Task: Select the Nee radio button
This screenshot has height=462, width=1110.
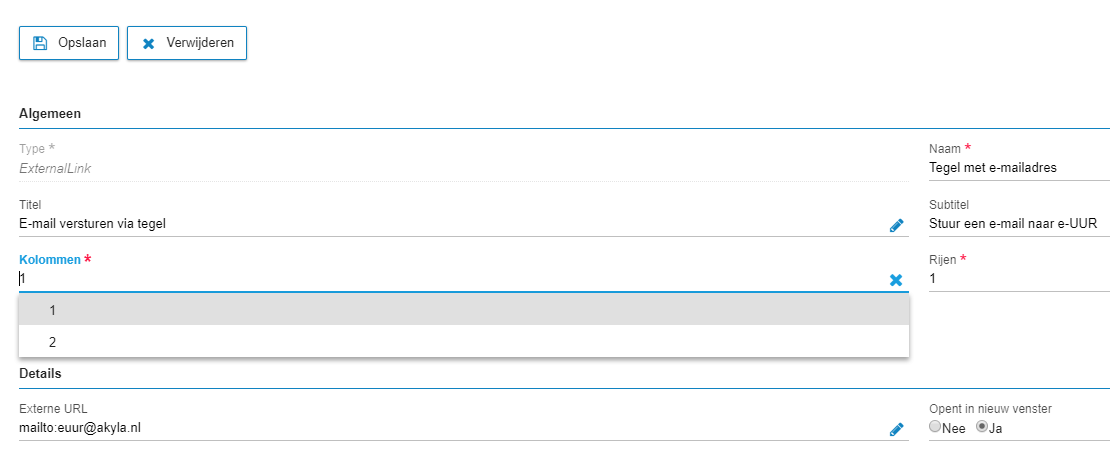Action: tap(935, 427)
